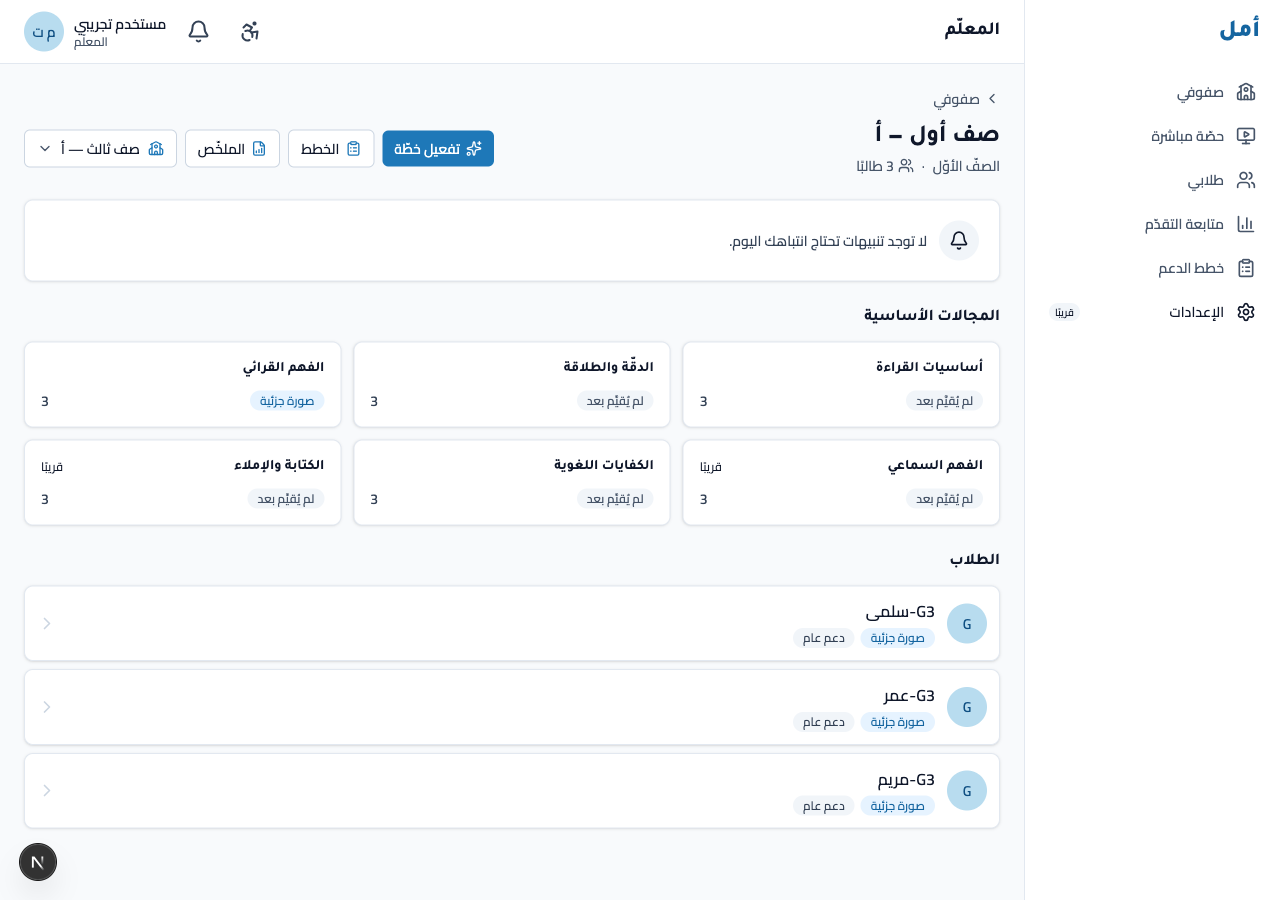Click the bell icon in the alerts card
1280x900 pixels.
pyautogui.click(x=959, y=240)
